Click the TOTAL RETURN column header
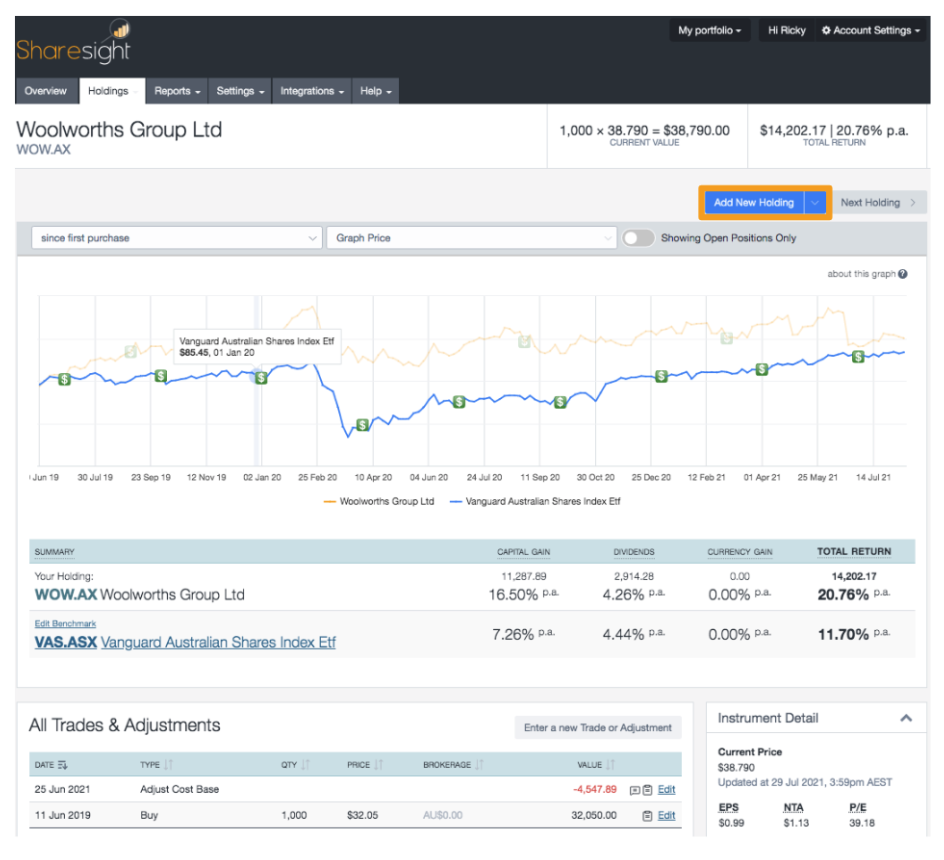The height and width of the screenshot is (860, 944). click(854, 552)
